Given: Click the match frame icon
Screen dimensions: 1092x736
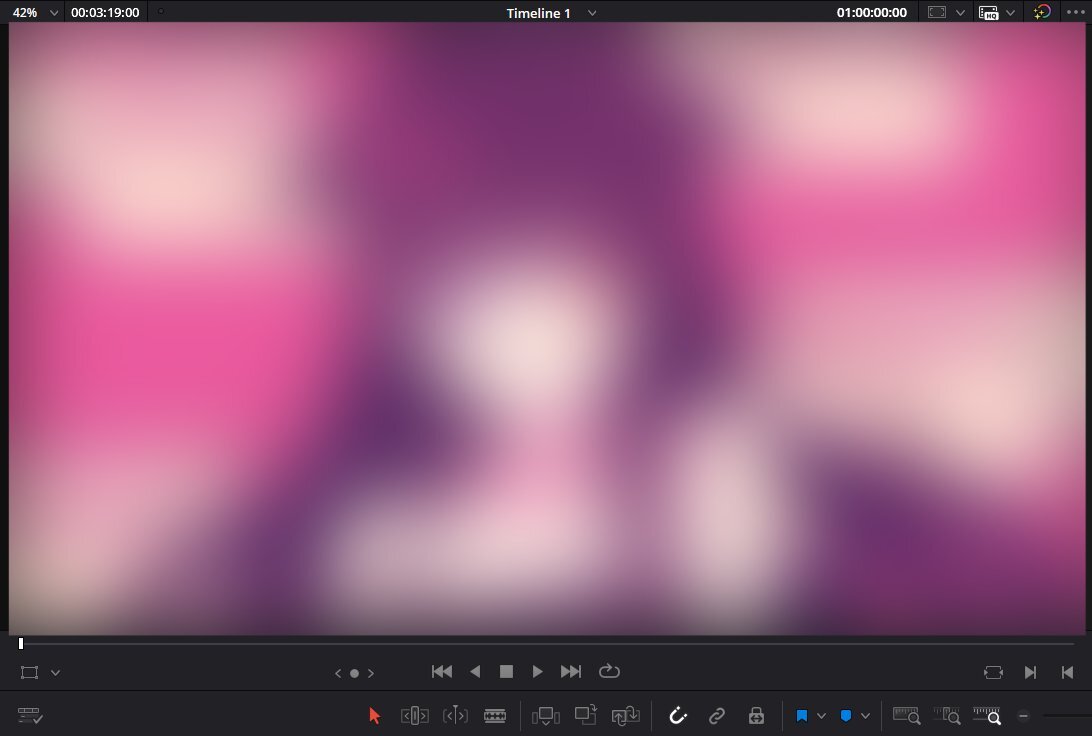Looking at the screenshot, I should coord(993,672).
